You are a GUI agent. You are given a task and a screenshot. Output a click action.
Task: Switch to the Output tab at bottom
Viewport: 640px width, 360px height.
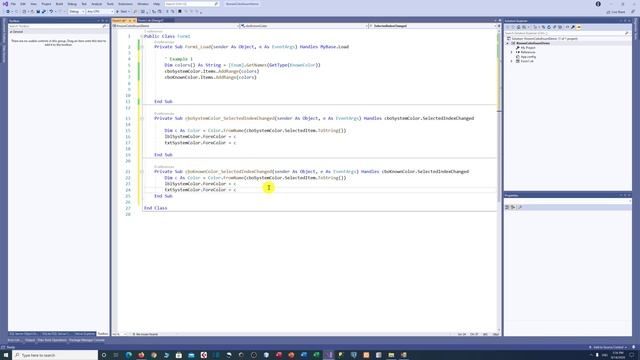point(30,340)
